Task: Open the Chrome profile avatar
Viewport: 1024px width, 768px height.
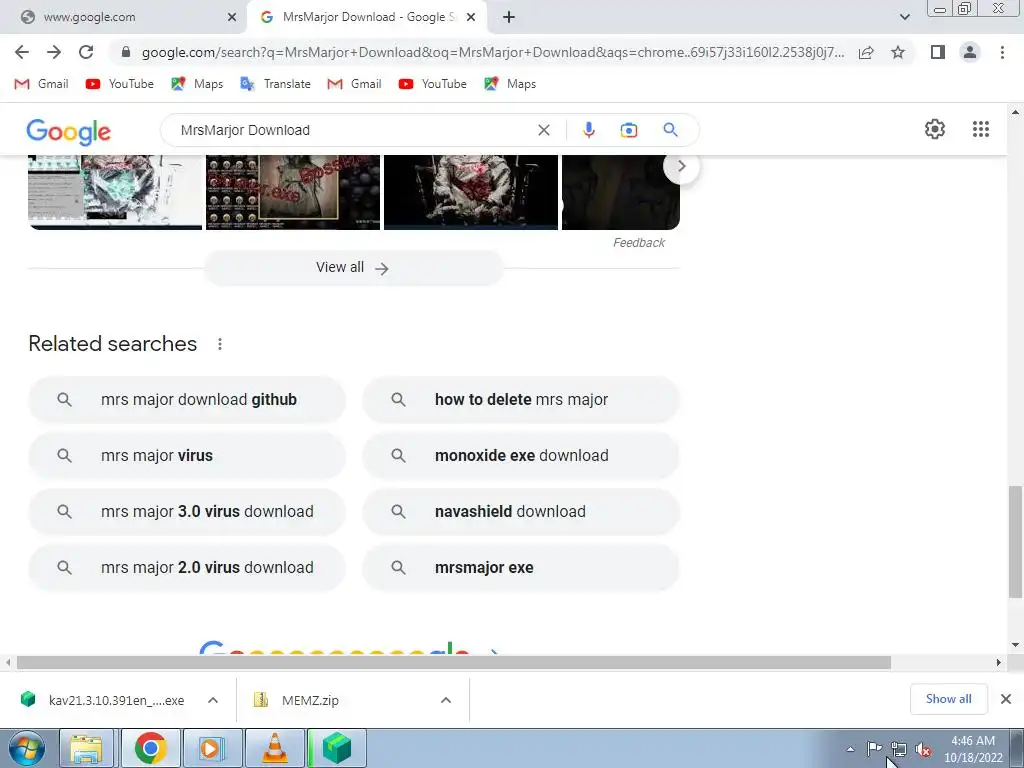Action: coord(970,52)
